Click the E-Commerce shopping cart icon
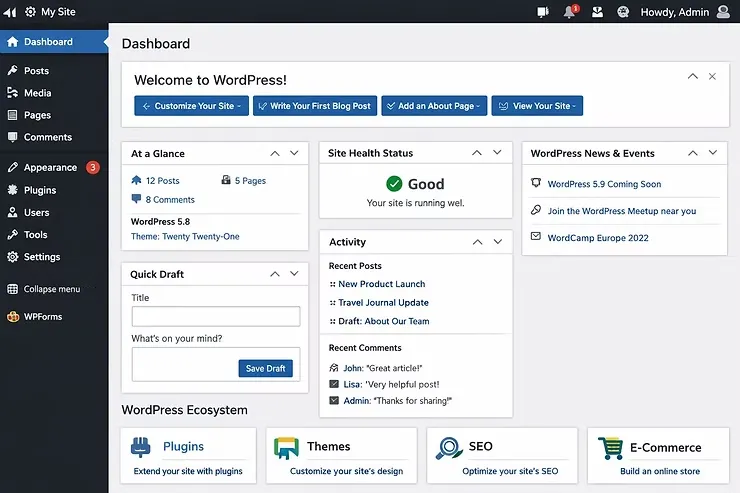740x493 pixels. (610, 448)
